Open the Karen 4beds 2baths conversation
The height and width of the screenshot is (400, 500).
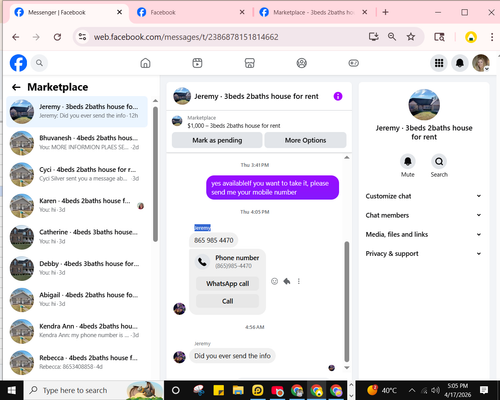click(x=77, y=205)
